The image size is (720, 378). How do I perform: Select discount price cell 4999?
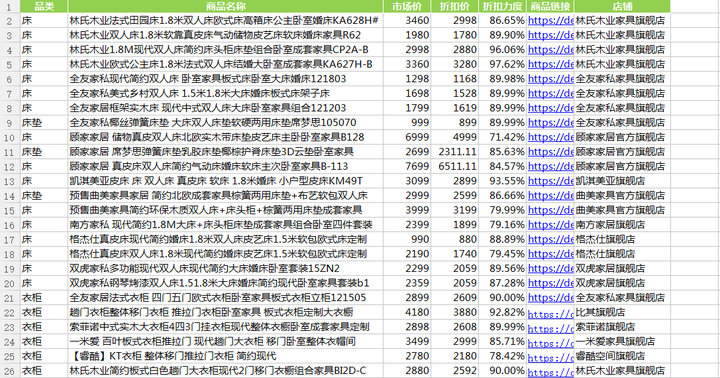click(x=455, y=137)
